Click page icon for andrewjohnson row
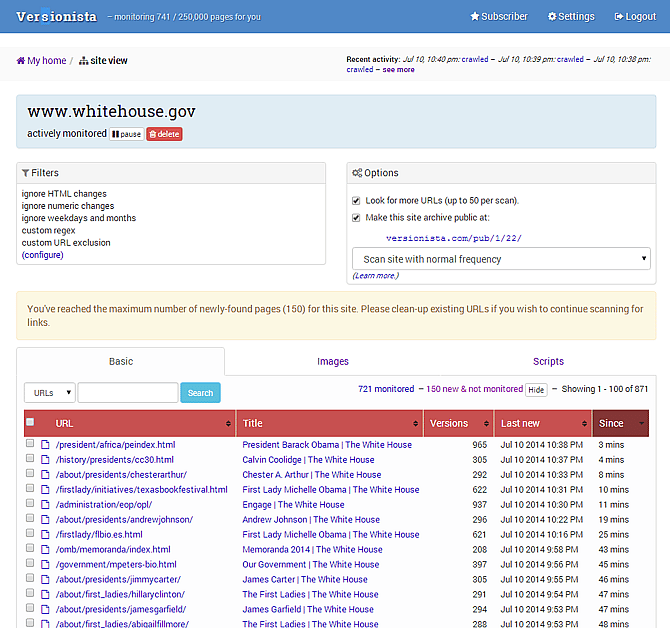Image resolution: width=670 pixels, height=628 pixels. click(x=45, y=519)
